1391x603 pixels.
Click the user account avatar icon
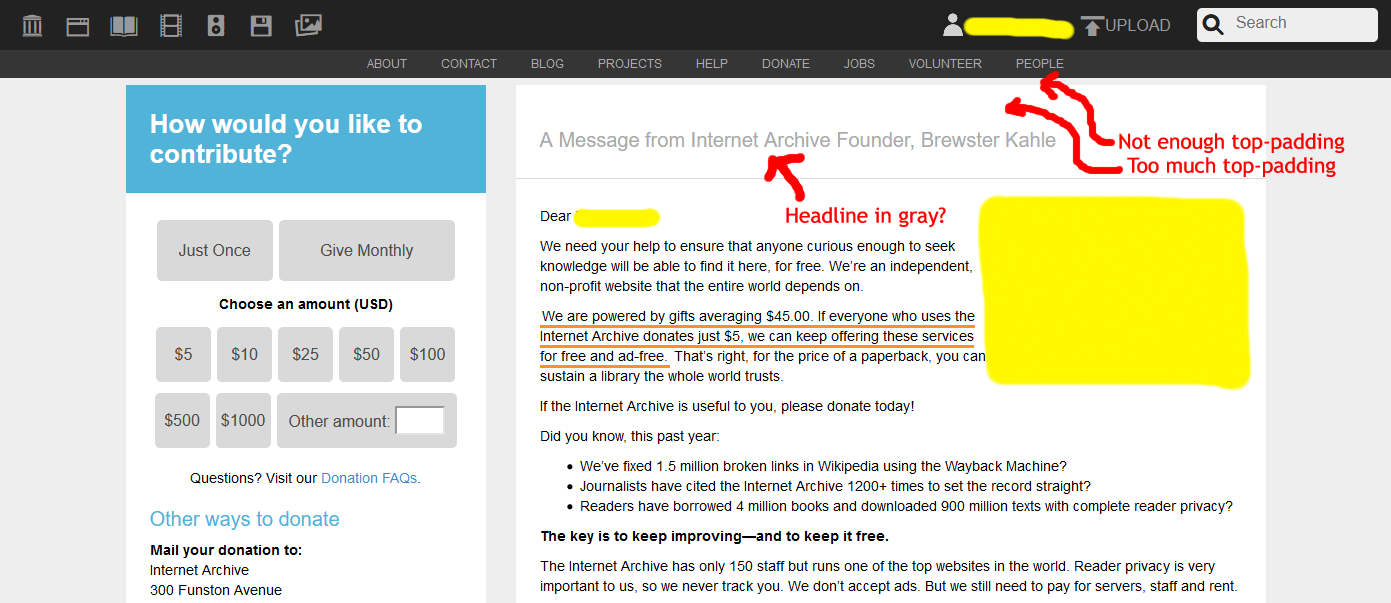[x=952, y=25]
